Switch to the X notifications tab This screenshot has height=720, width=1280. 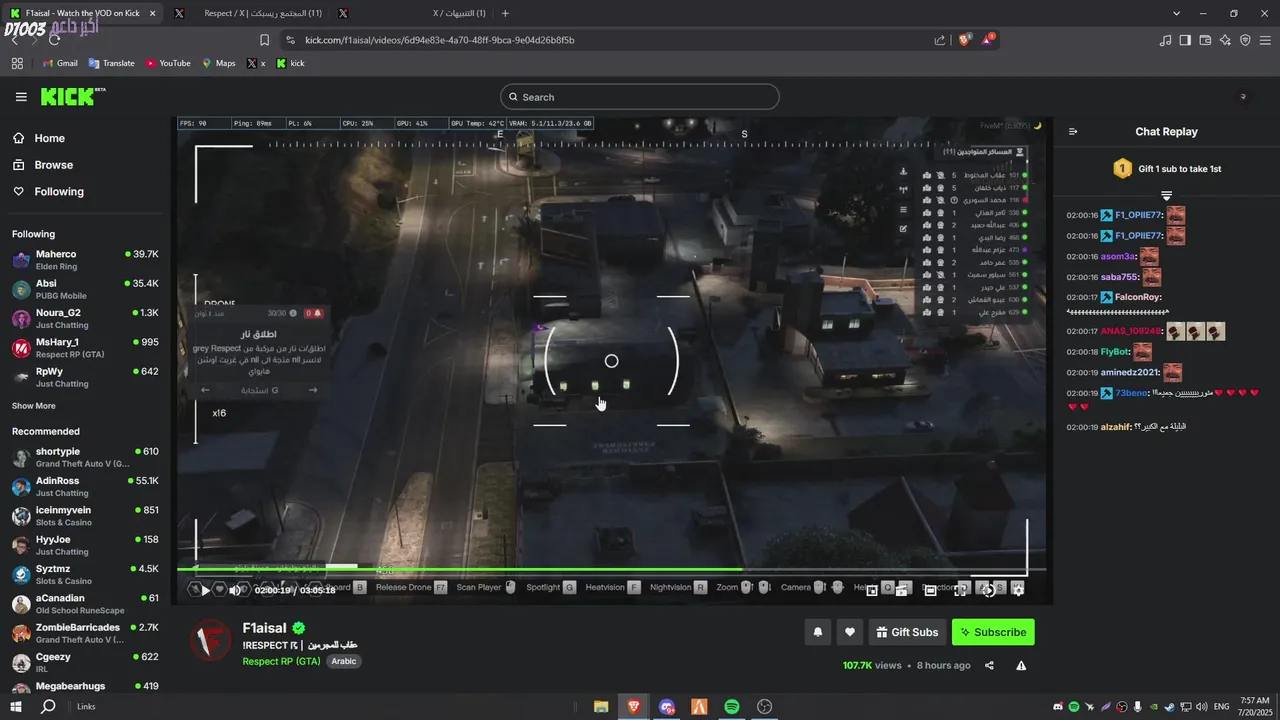(x=412, y=13)
